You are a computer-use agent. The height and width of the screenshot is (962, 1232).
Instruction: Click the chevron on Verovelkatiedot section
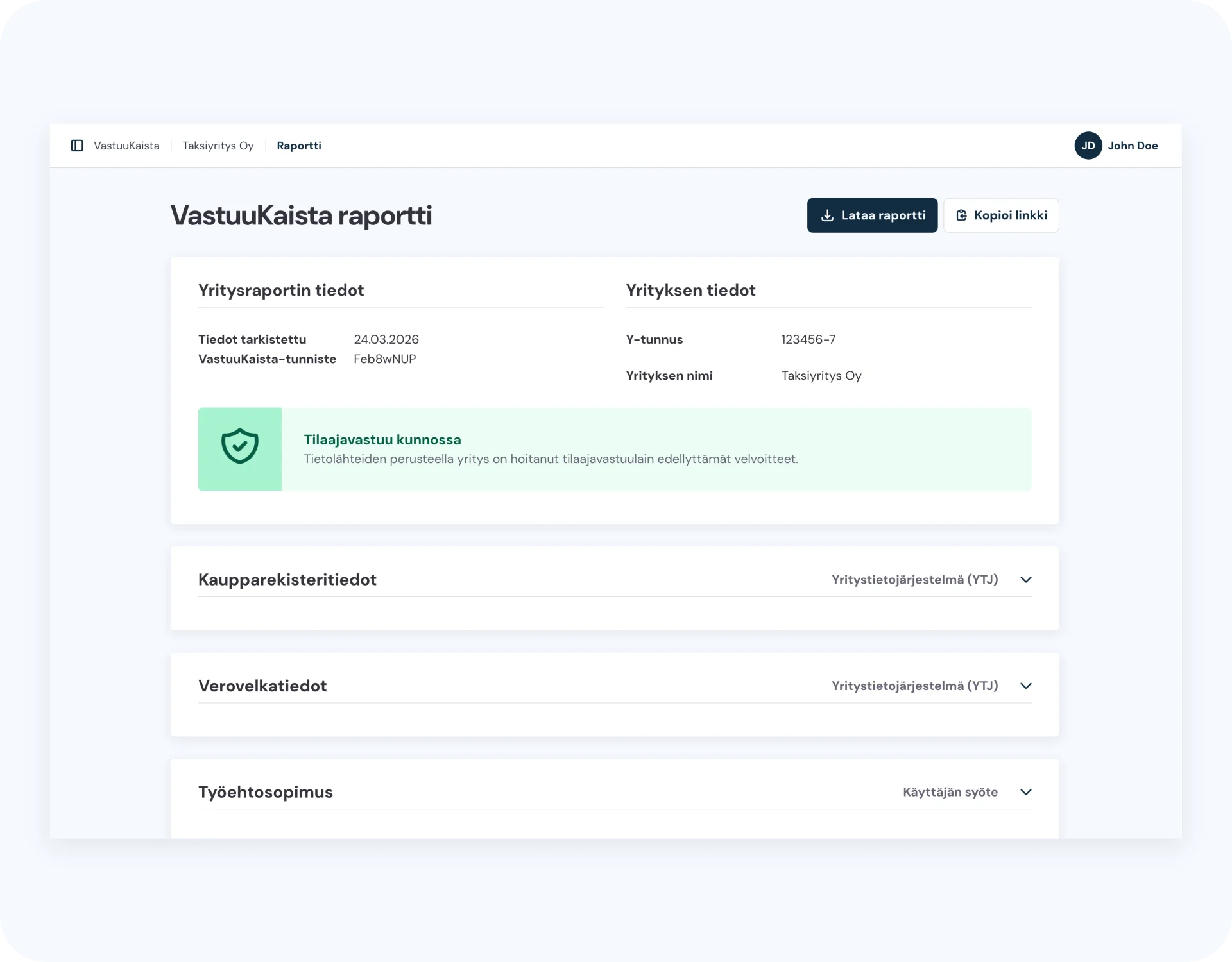1025,686
